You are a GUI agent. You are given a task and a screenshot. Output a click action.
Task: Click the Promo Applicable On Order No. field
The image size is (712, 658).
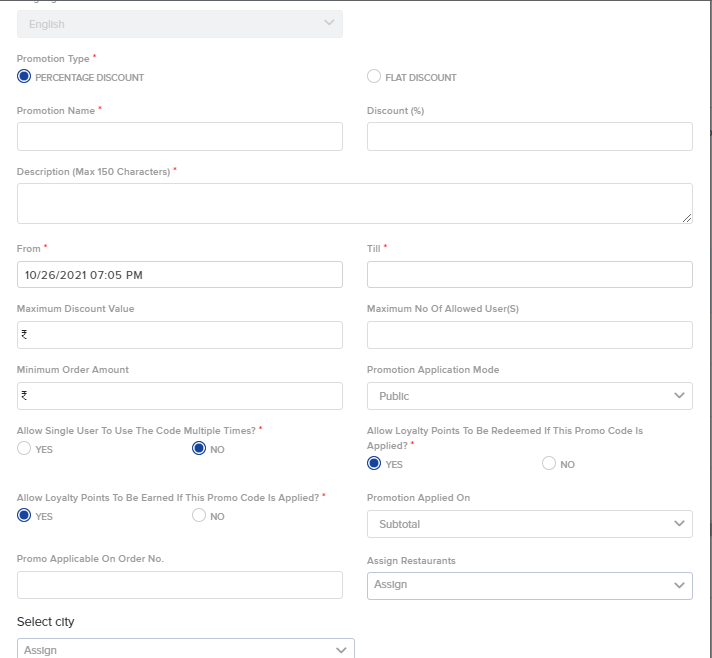(x=180, y=585)
